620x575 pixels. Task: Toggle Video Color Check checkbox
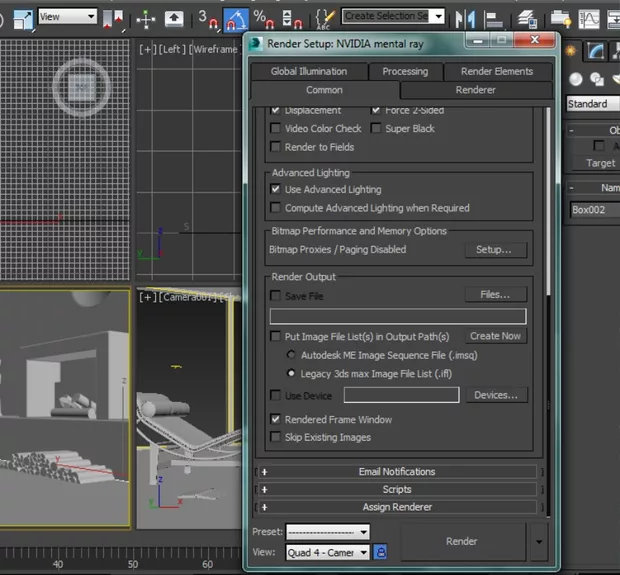(x=275, y=128)
